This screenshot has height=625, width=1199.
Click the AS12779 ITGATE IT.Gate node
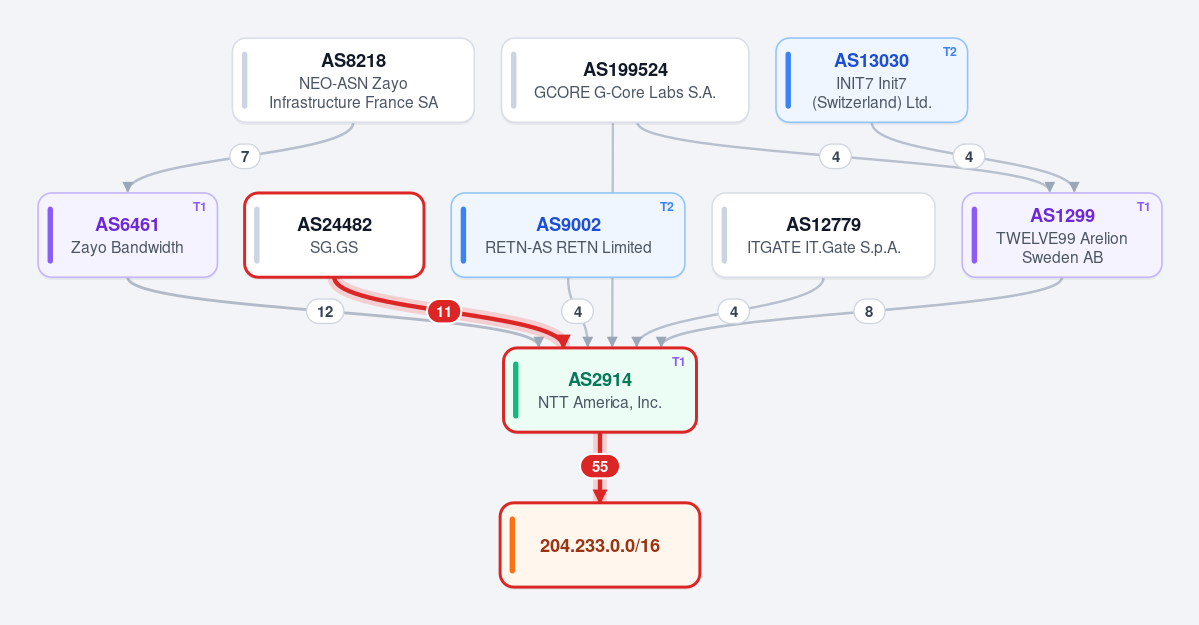824,235
